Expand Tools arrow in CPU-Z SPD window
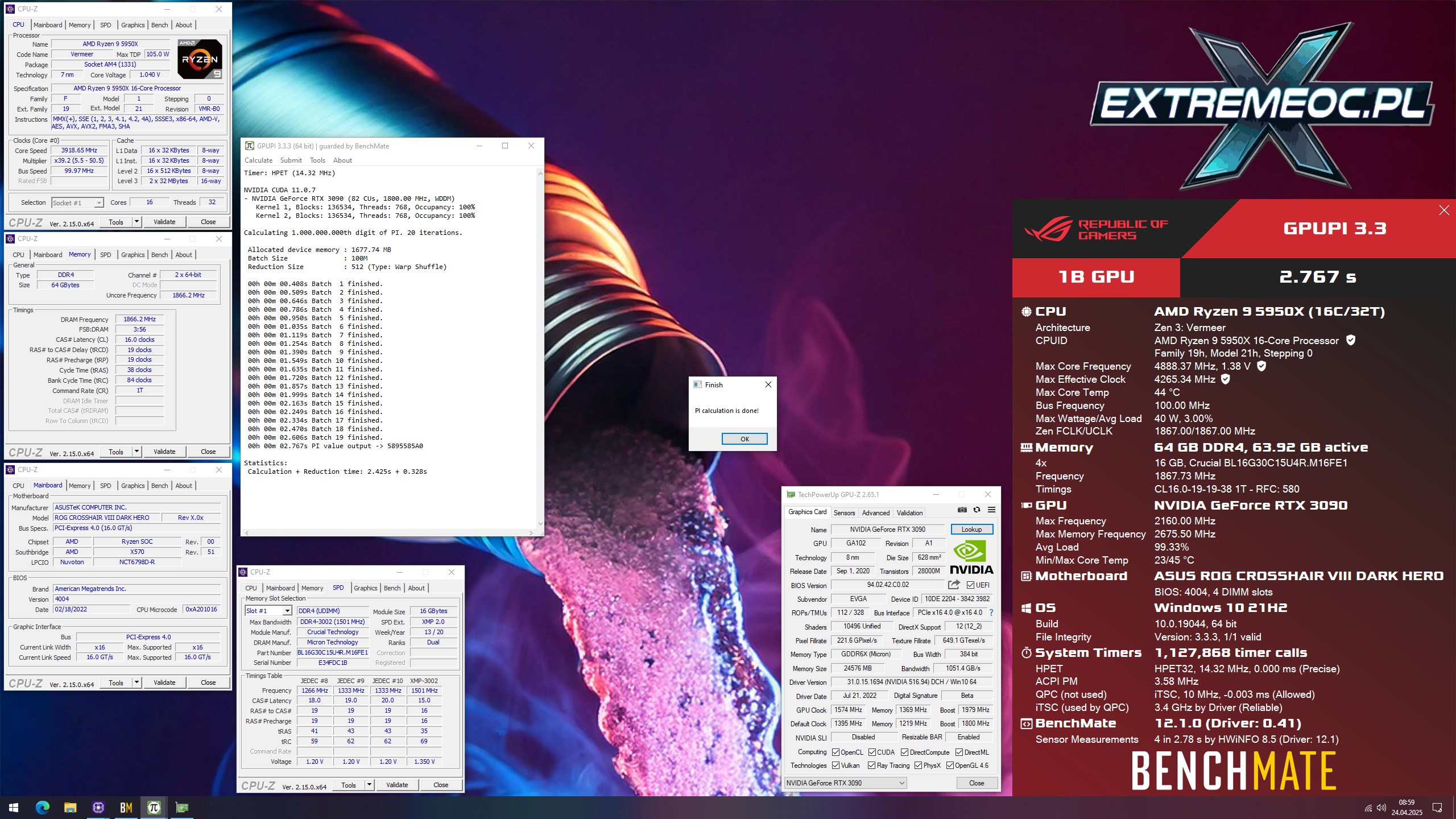Screen dimensions: 1456x819 tap(369, 785)
